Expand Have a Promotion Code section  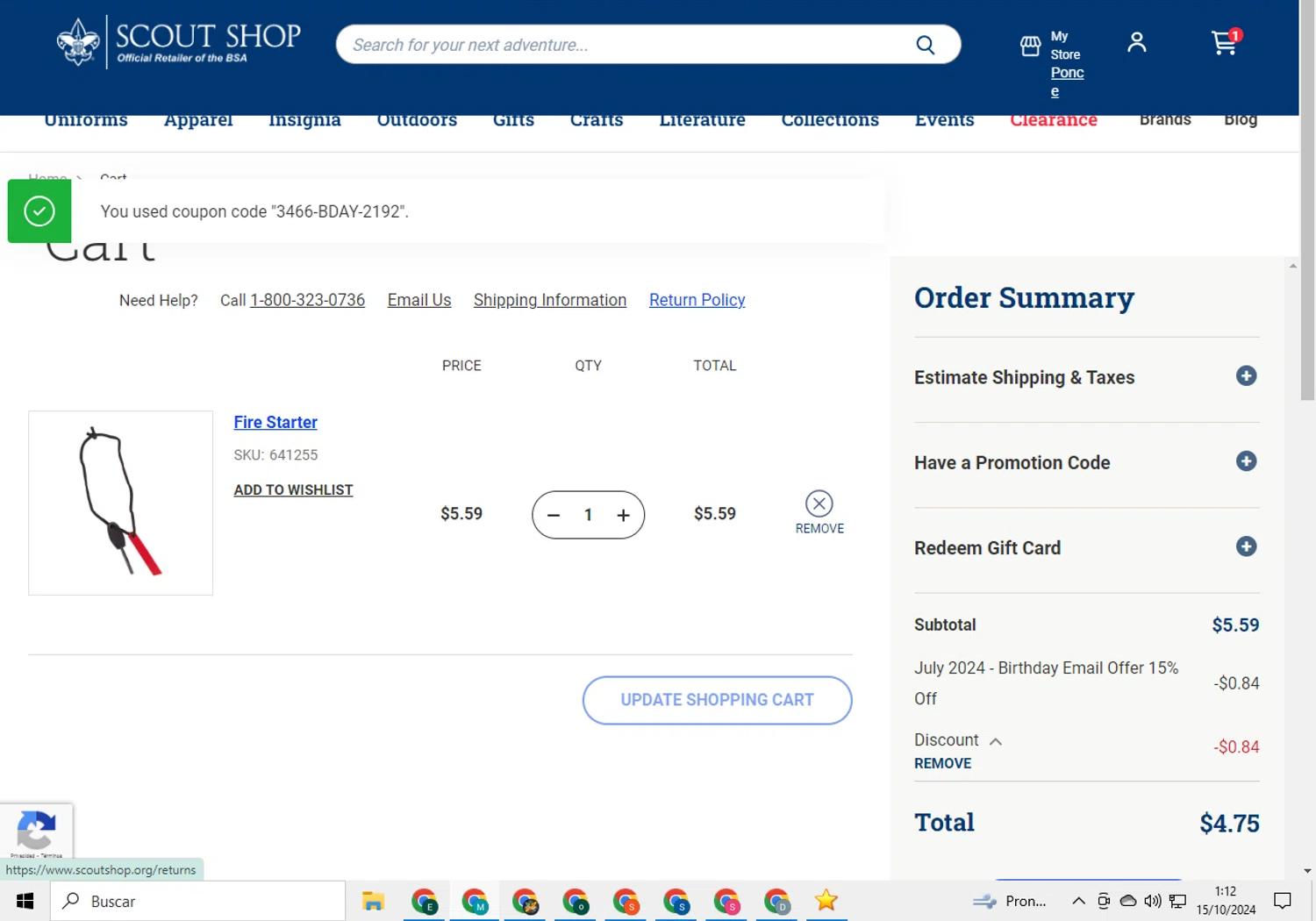coord(1246,461)
